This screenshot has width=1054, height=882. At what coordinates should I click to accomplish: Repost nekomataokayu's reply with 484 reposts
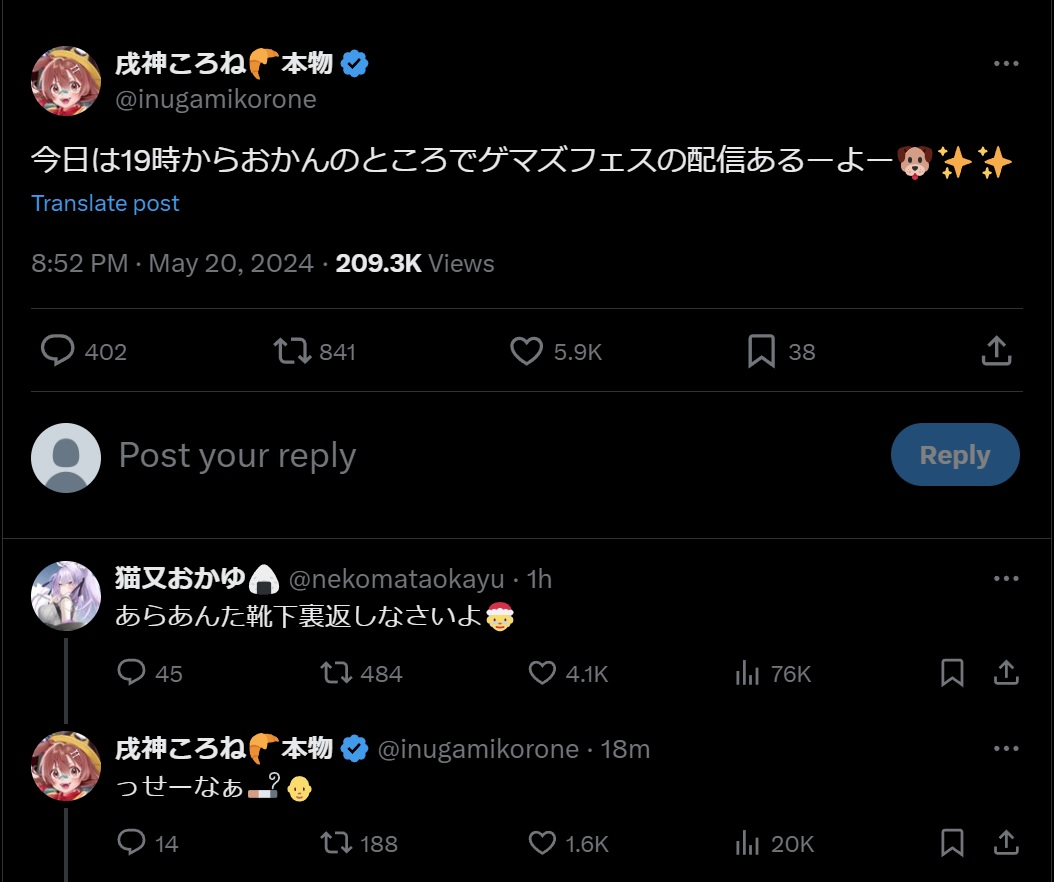point(336,673)
